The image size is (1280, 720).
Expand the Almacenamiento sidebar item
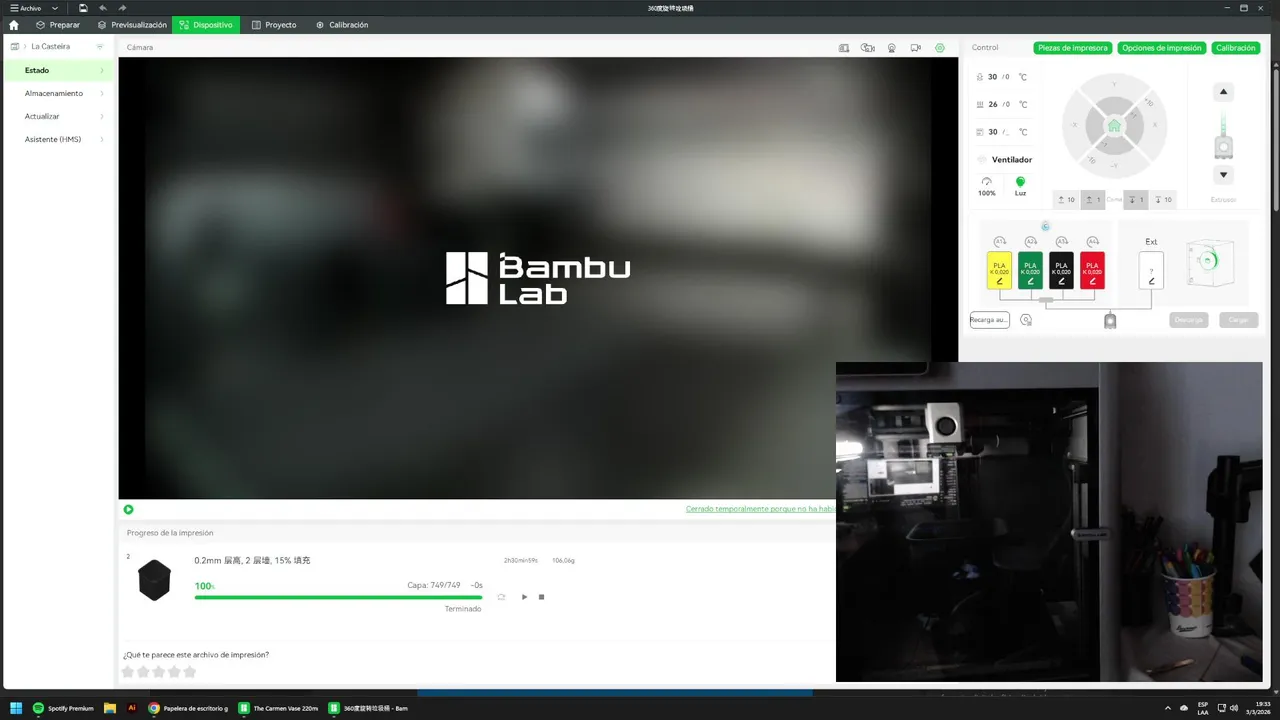(x=102, y=93)
